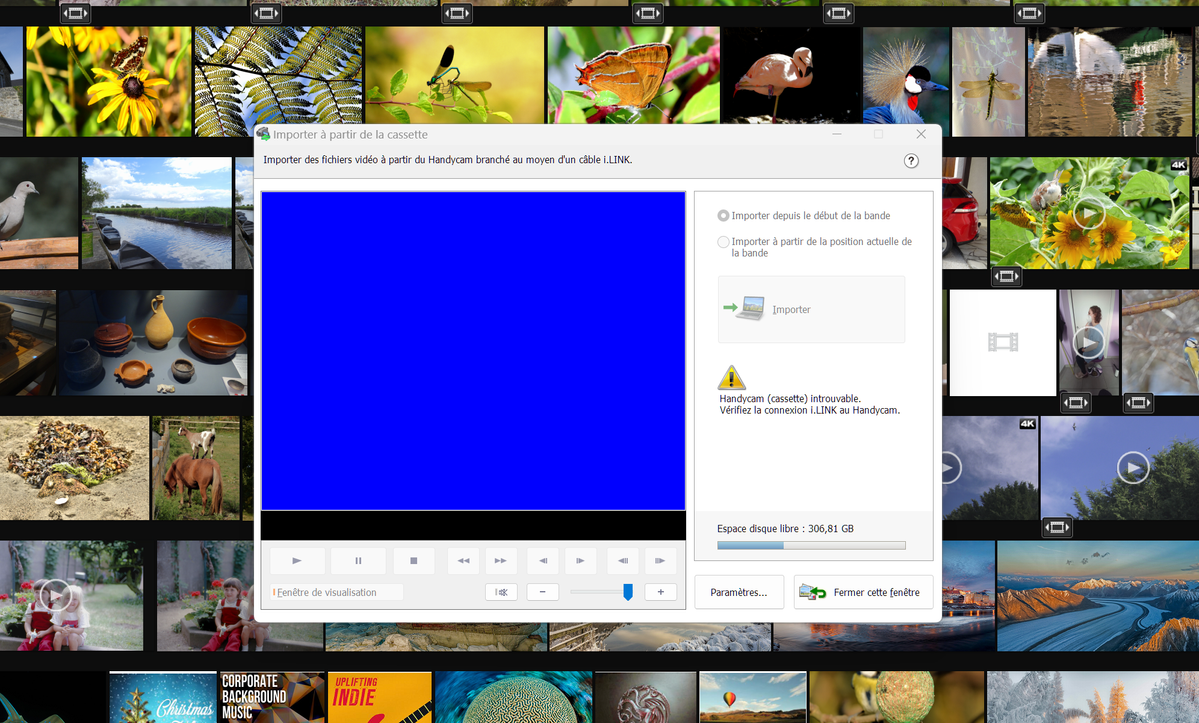Rewind the tape
Viewport: 1199px width, 723px height.
464,561
